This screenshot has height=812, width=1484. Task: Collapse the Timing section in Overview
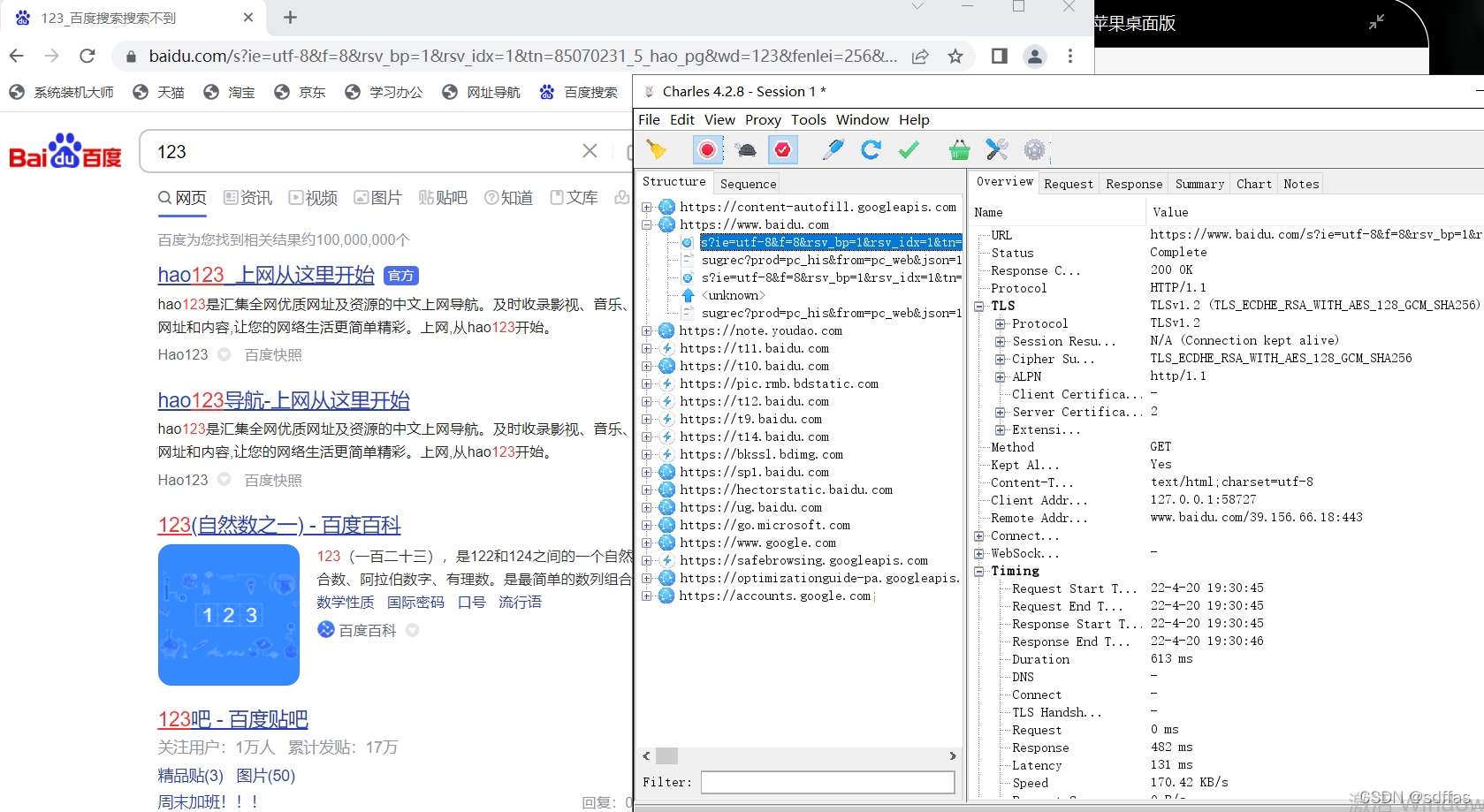click(979, 571)
